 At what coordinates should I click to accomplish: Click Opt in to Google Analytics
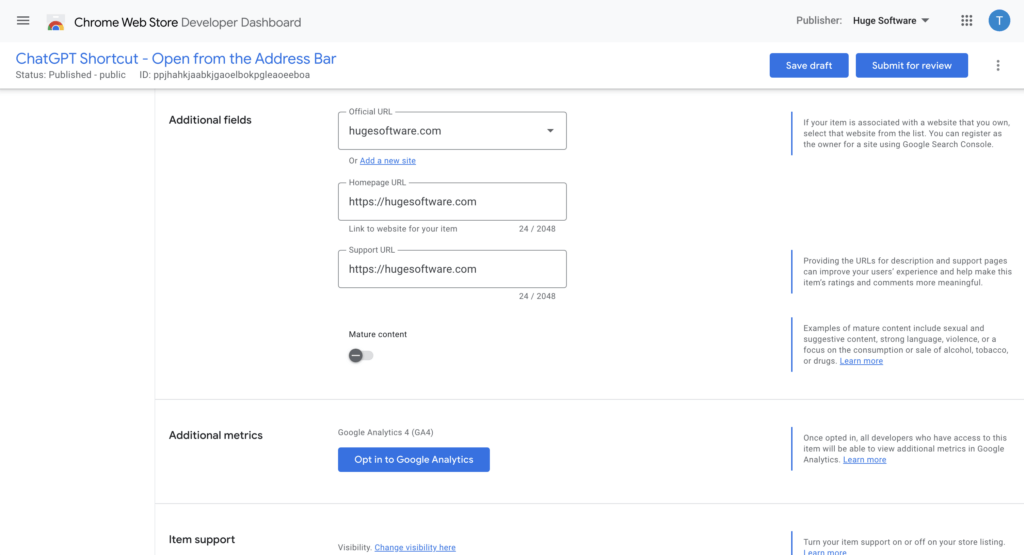413,460
